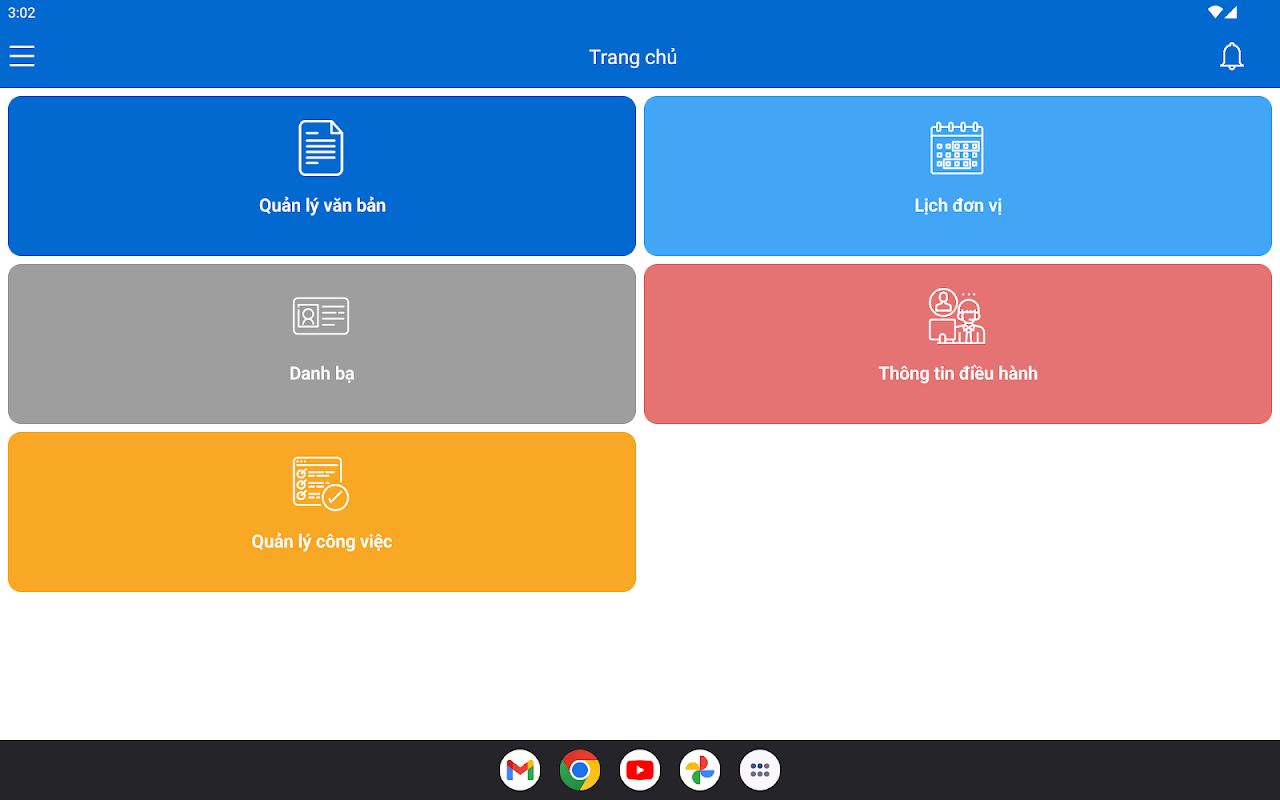Tap the checklist icon in Quản lý công việc
Screen dimensions: 1280x800
coord(321,484)
